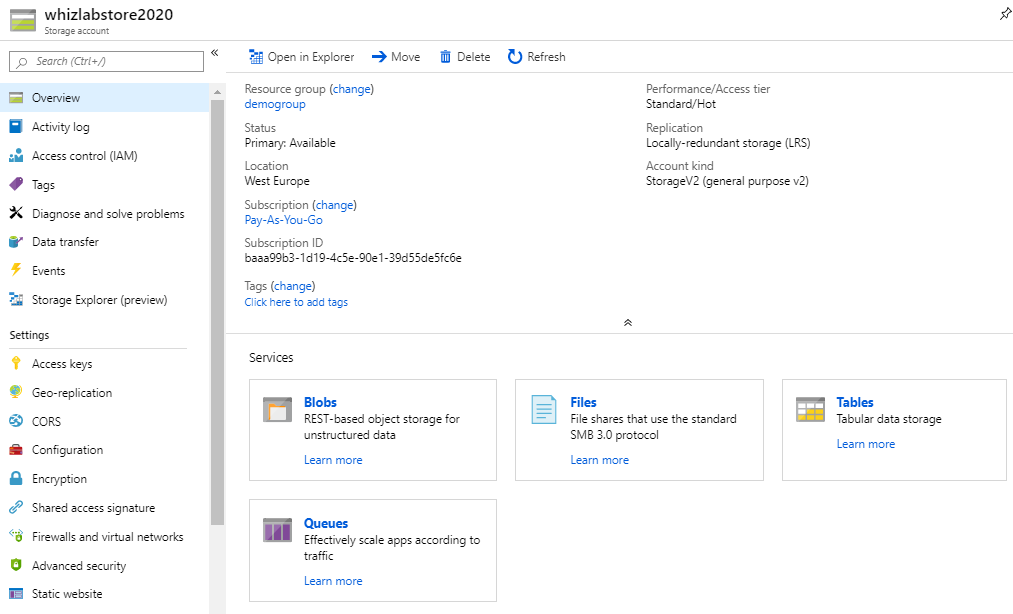Click the Queues service icon
Image resolution: width=1013 pixels, height=614 pixels.
[x=278, y=530]
